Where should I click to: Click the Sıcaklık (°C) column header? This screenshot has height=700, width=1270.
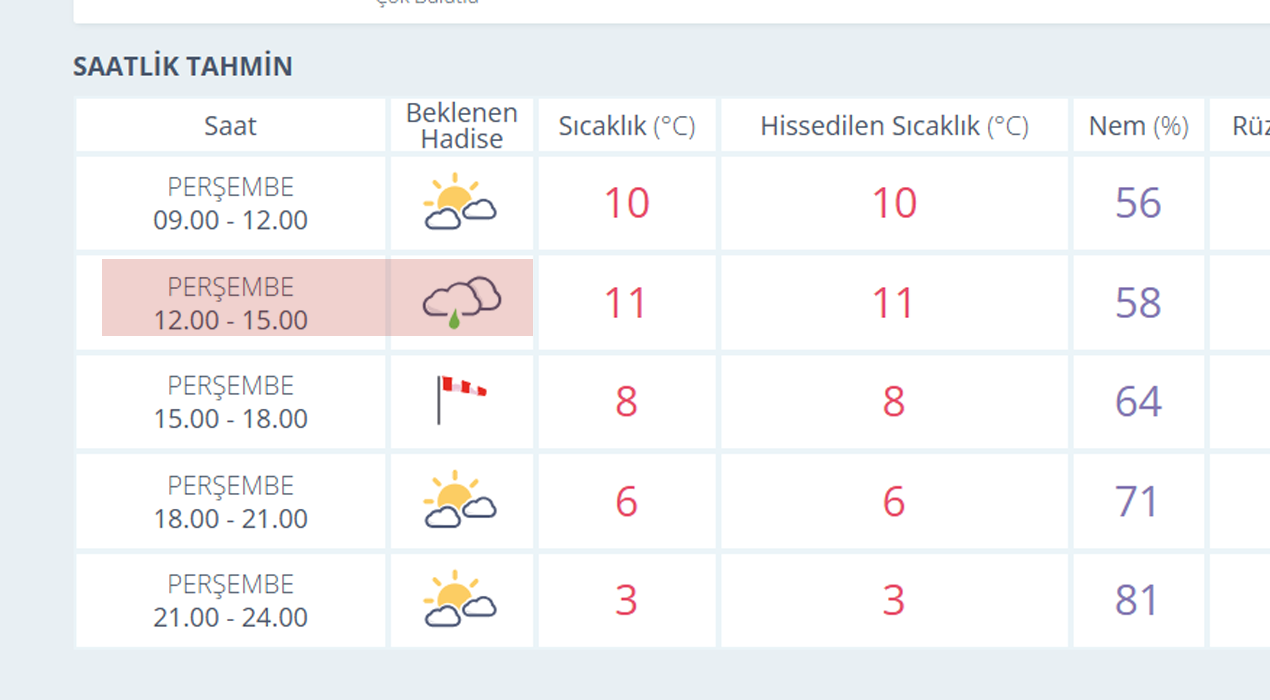click(627, 126)
